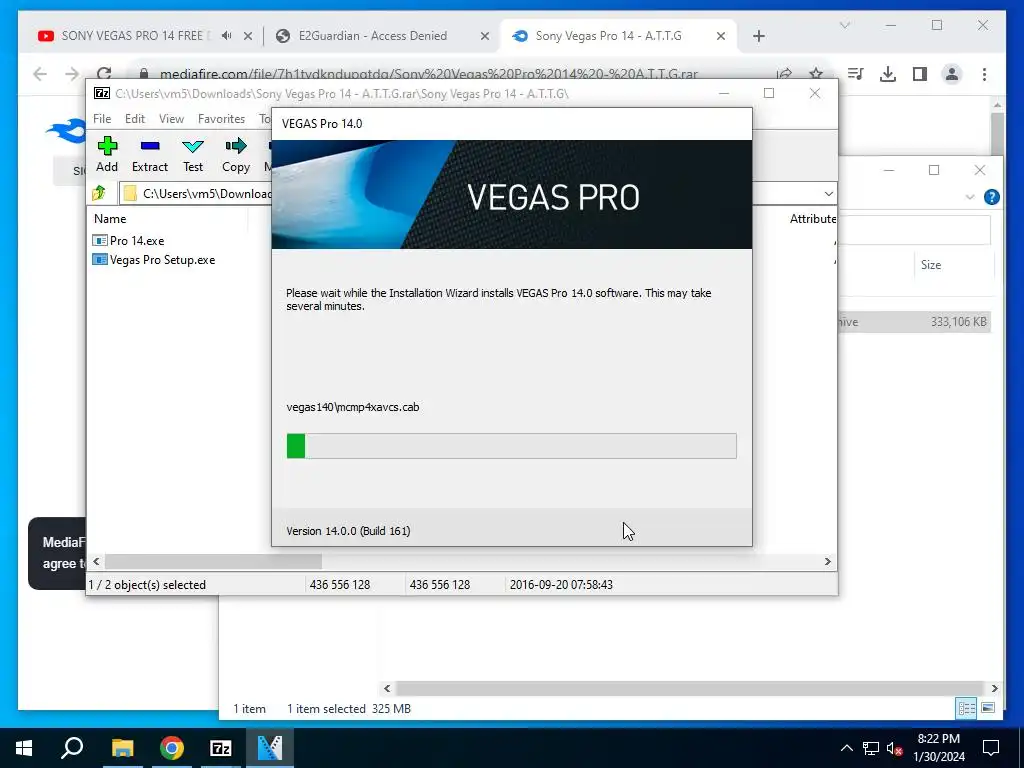
Task: Click the network tray icon
Action: click(871, 748)
